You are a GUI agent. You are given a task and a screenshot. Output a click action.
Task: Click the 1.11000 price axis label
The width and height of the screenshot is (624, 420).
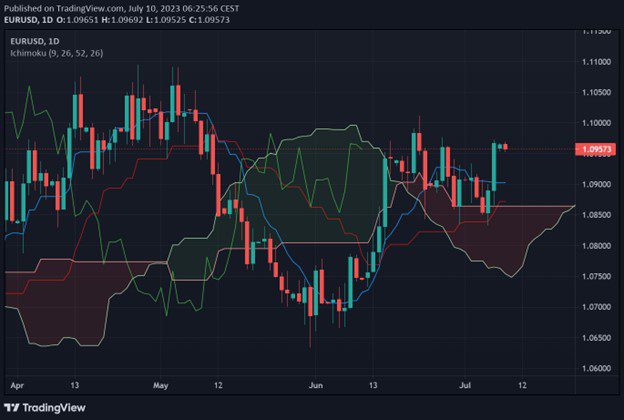click(x=596, y=62)
